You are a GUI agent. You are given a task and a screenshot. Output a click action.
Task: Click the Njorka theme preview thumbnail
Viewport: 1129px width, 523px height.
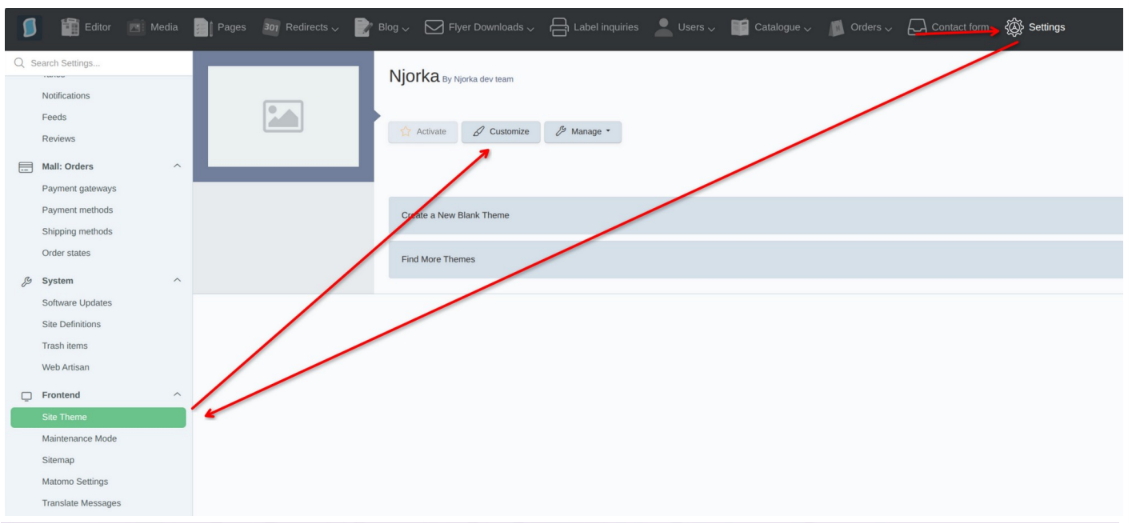(283, 116)
